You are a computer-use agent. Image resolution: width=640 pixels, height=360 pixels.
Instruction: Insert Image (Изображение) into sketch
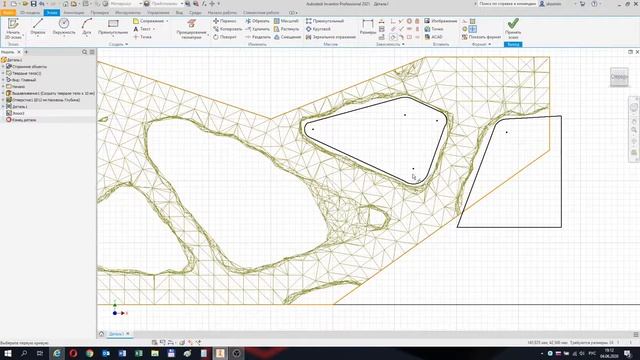[x=440, y=21]
